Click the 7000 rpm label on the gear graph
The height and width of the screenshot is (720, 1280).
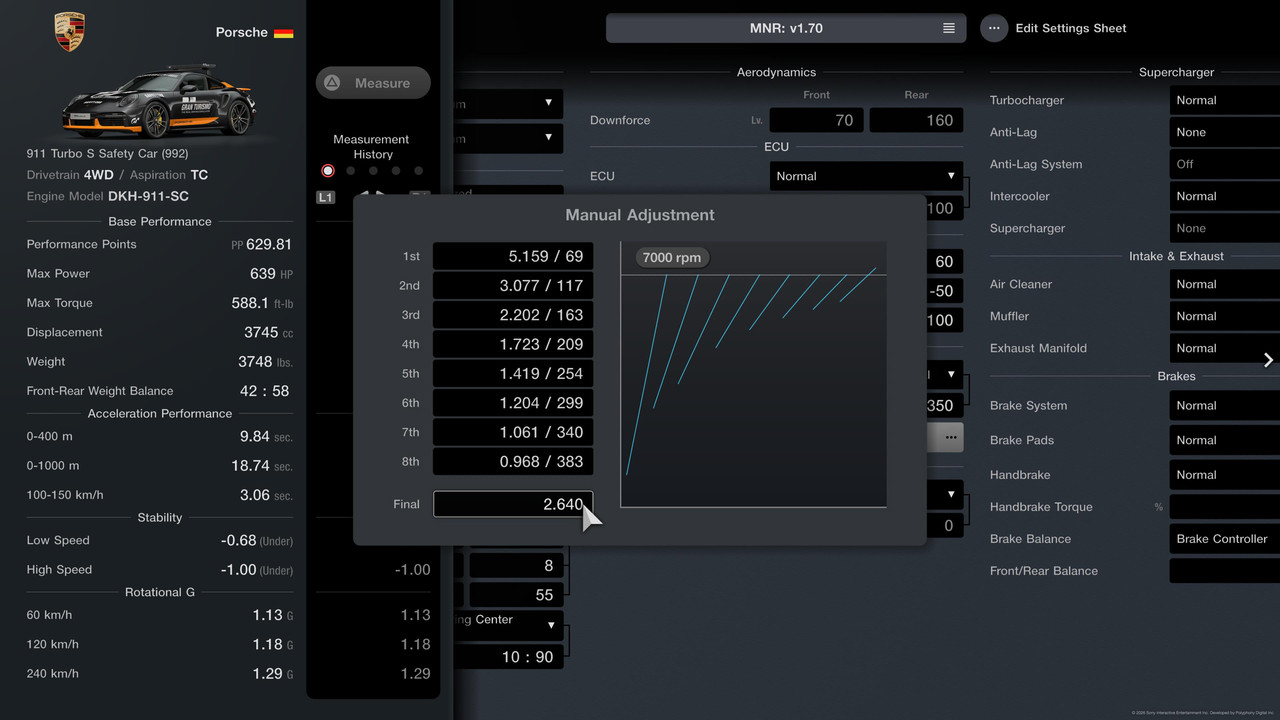[x=672, y=257]
